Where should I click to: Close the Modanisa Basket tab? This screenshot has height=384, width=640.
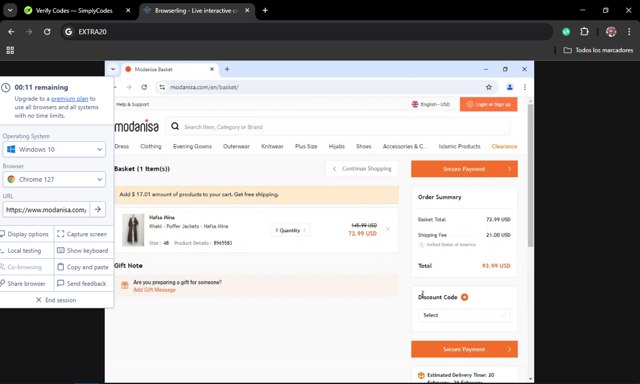[x=212, y=69]
